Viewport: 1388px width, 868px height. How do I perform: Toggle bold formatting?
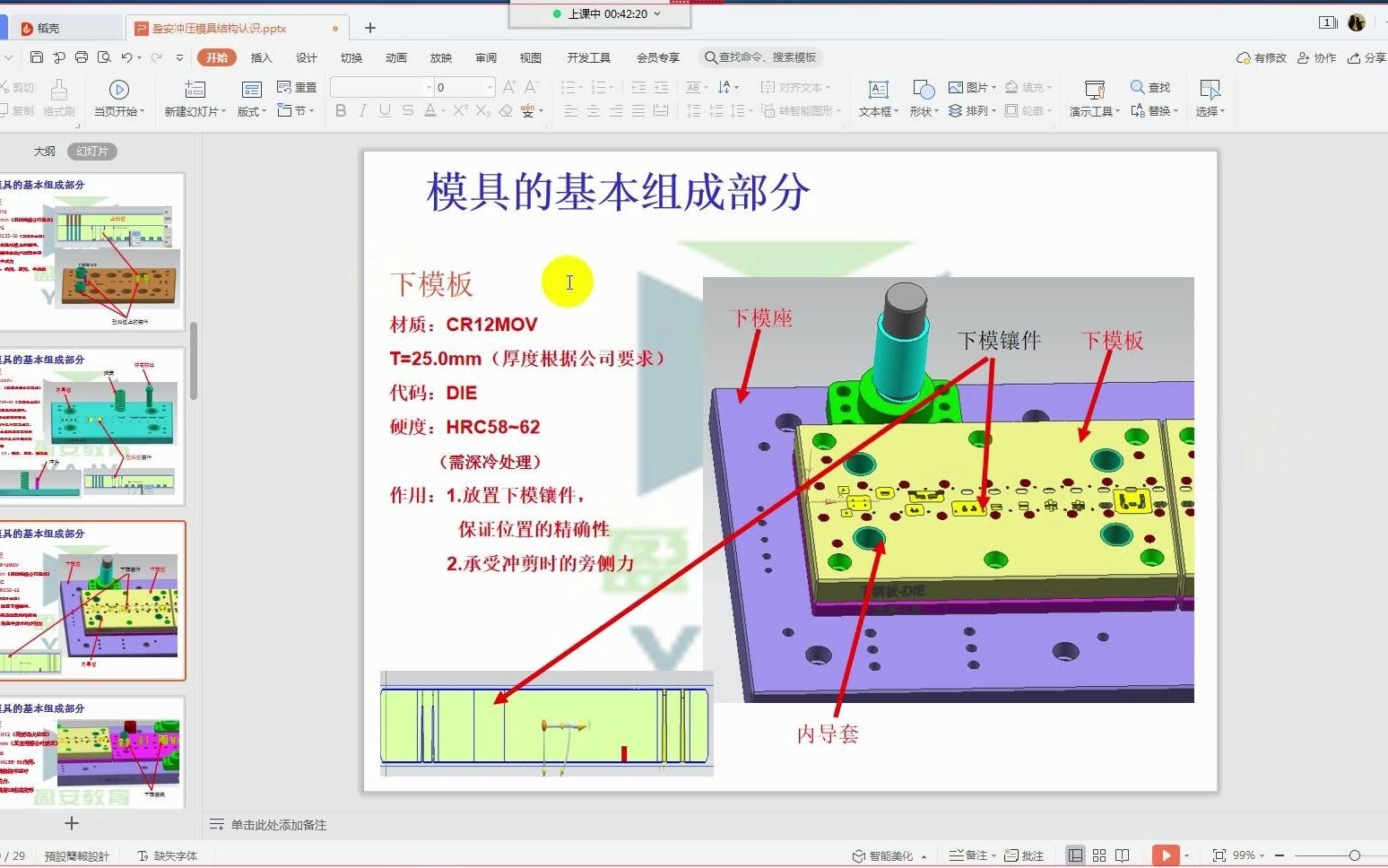pos(340,110)
